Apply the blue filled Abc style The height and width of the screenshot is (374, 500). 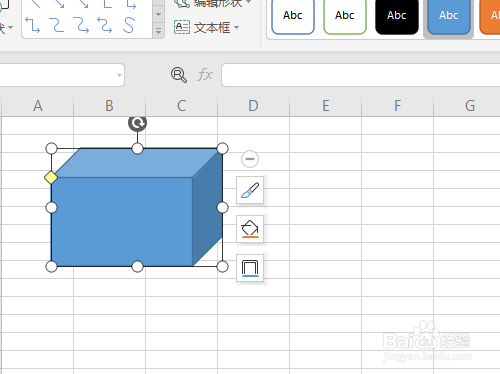[x=449, y=16]
